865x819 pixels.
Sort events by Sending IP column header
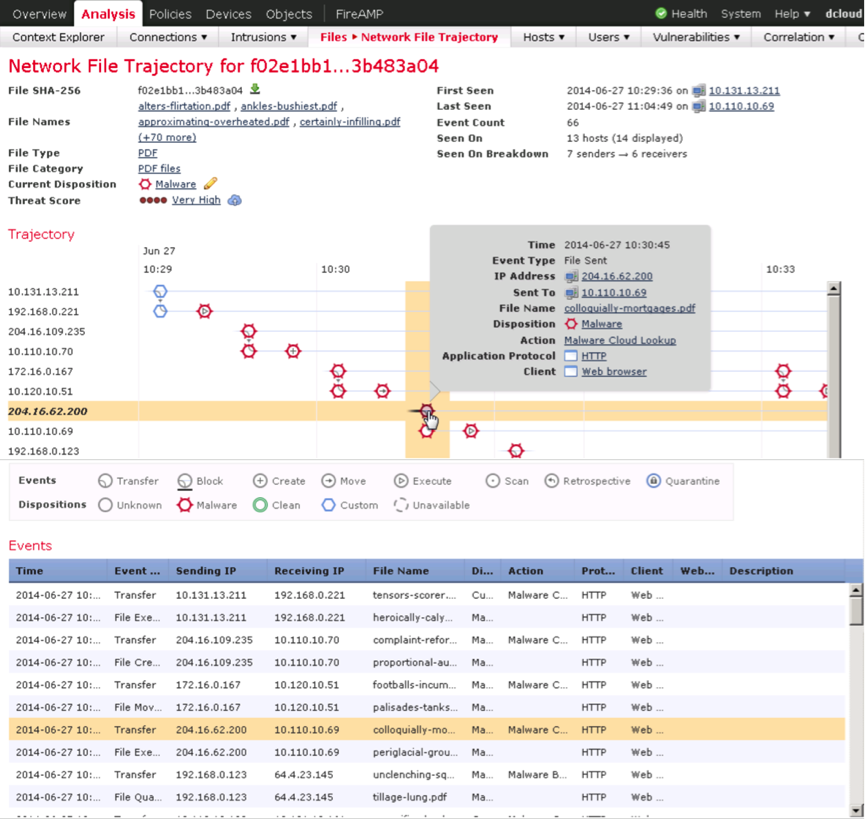[218, 571]
